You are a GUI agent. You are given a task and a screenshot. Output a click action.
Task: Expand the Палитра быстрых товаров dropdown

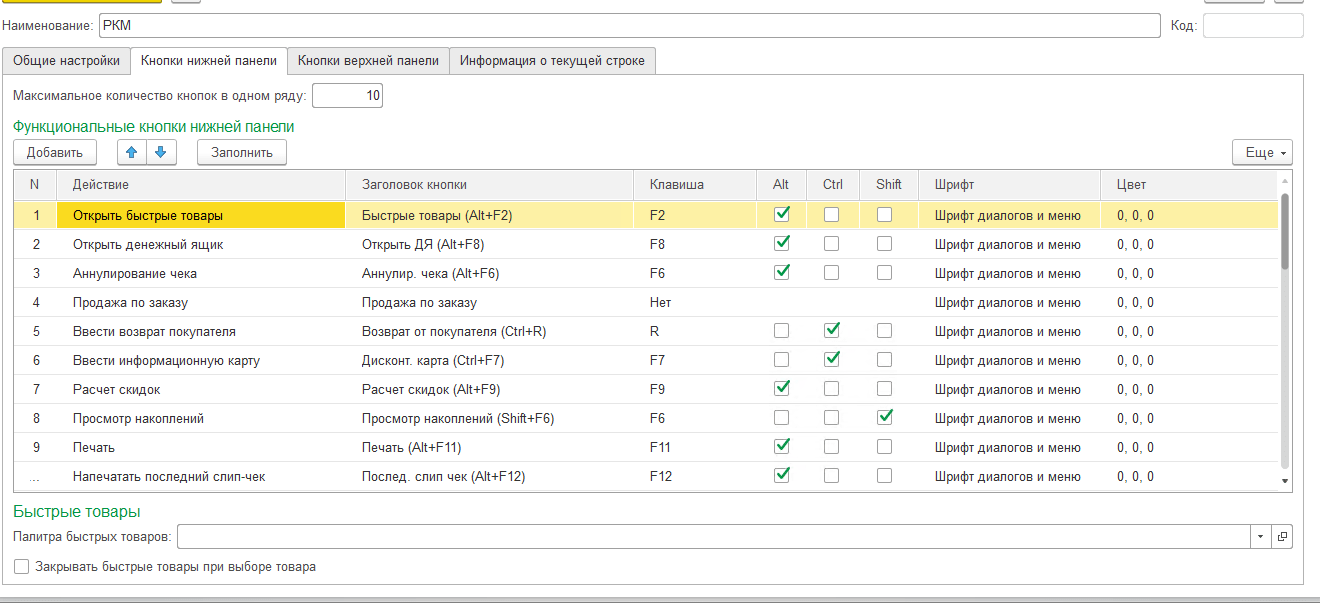click(1260, 537)
